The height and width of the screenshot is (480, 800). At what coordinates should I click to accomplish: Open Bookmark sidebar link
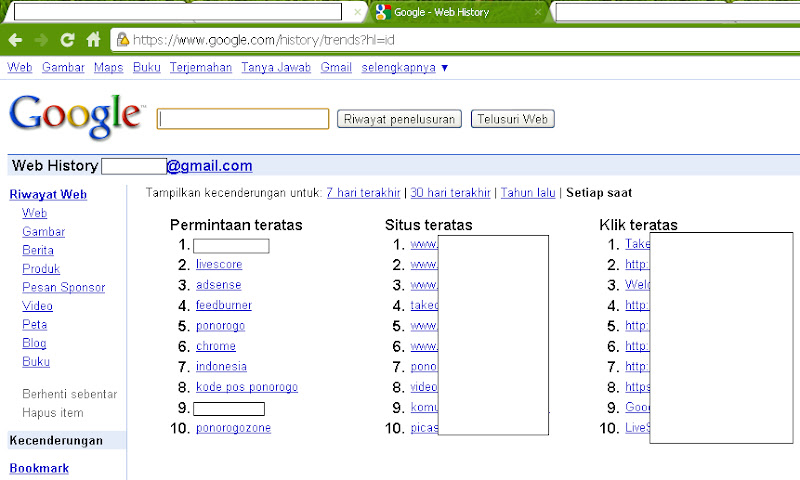pyautogui.click(x=39, y=468)
